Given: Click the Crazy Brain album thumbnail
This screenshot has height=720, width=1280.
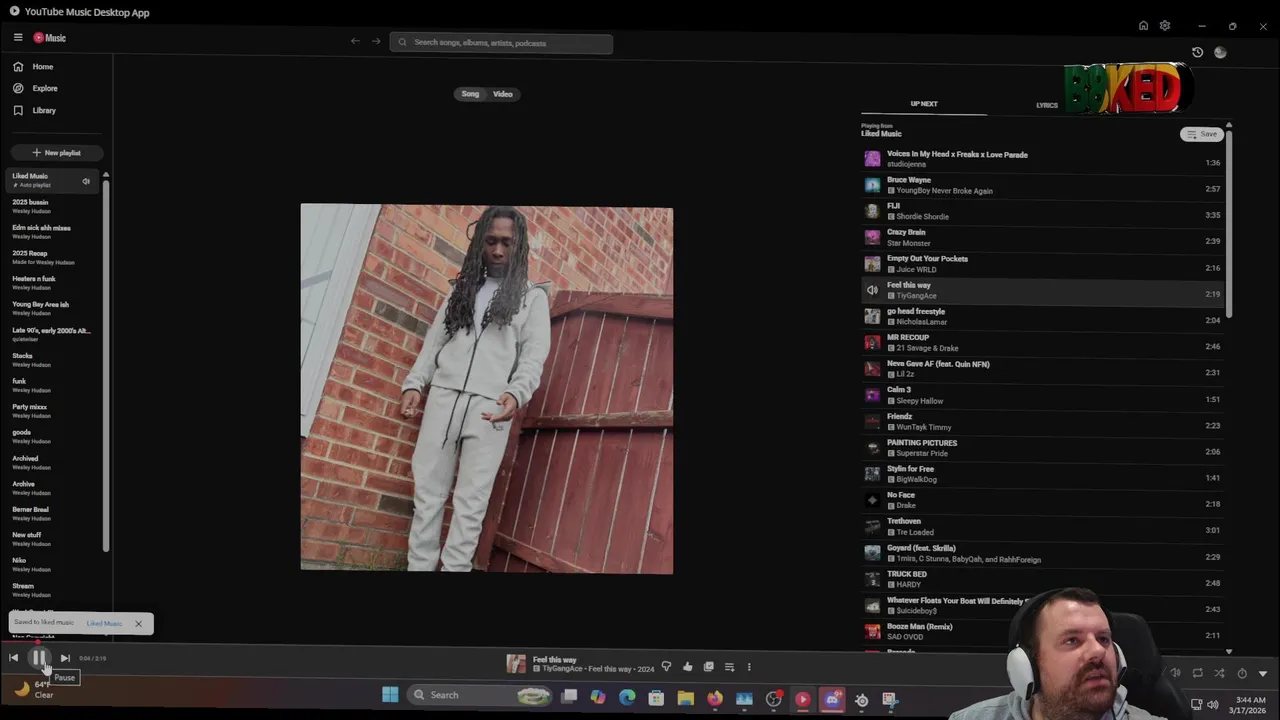Looking at the screenshot, I should pos(872,238).
